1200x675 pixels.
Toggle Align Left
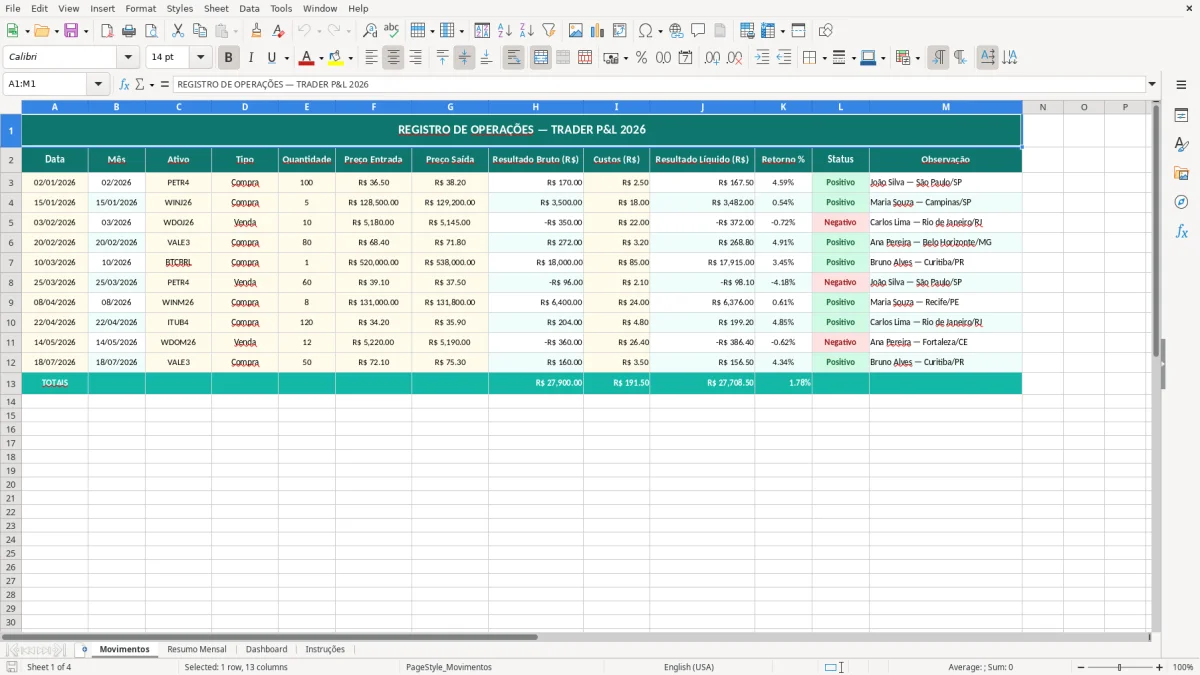[x=371, y=58]
